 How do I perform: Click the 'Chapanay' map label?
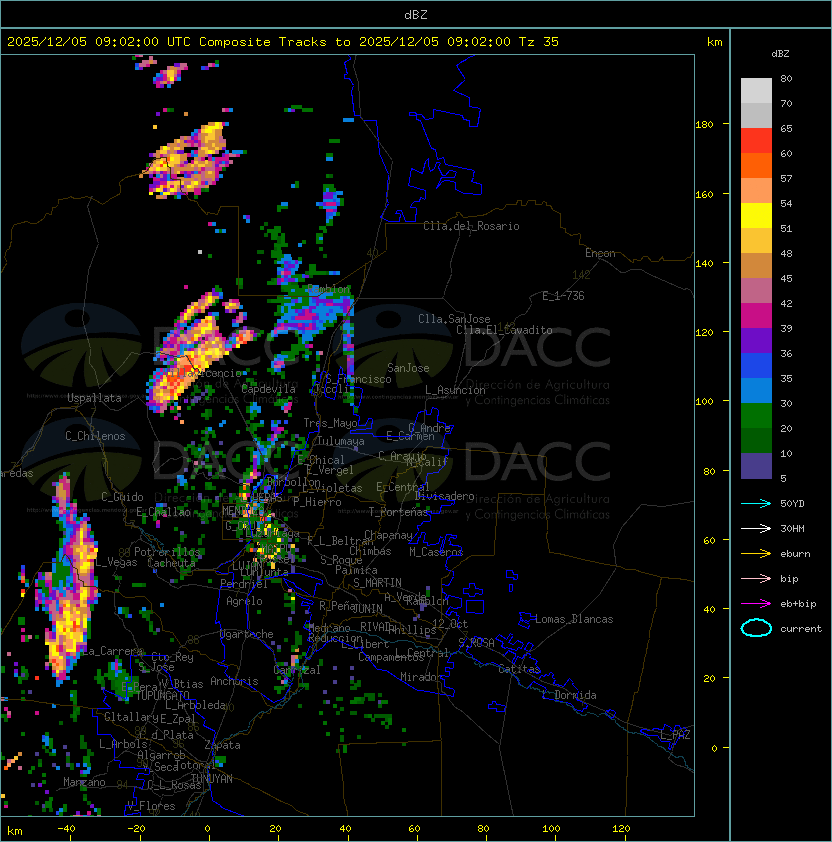click(x=388, y=535)
